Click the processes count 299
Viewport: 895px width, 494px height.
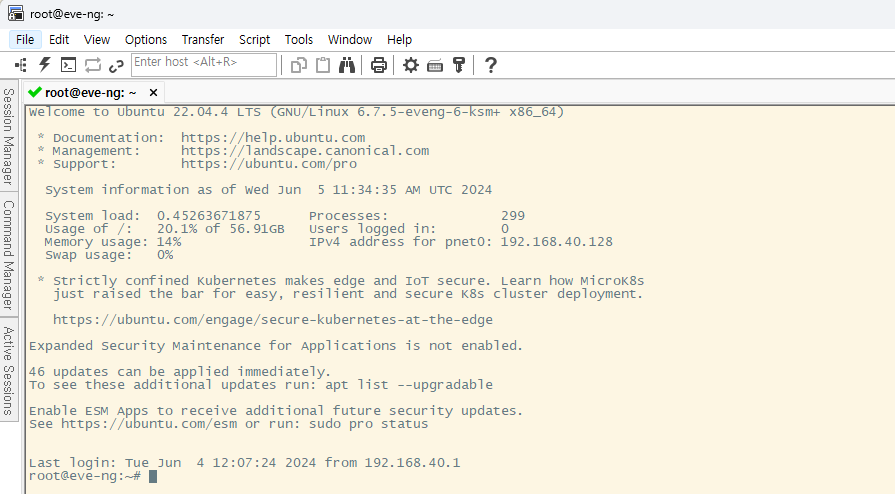(x=513, y=216)
